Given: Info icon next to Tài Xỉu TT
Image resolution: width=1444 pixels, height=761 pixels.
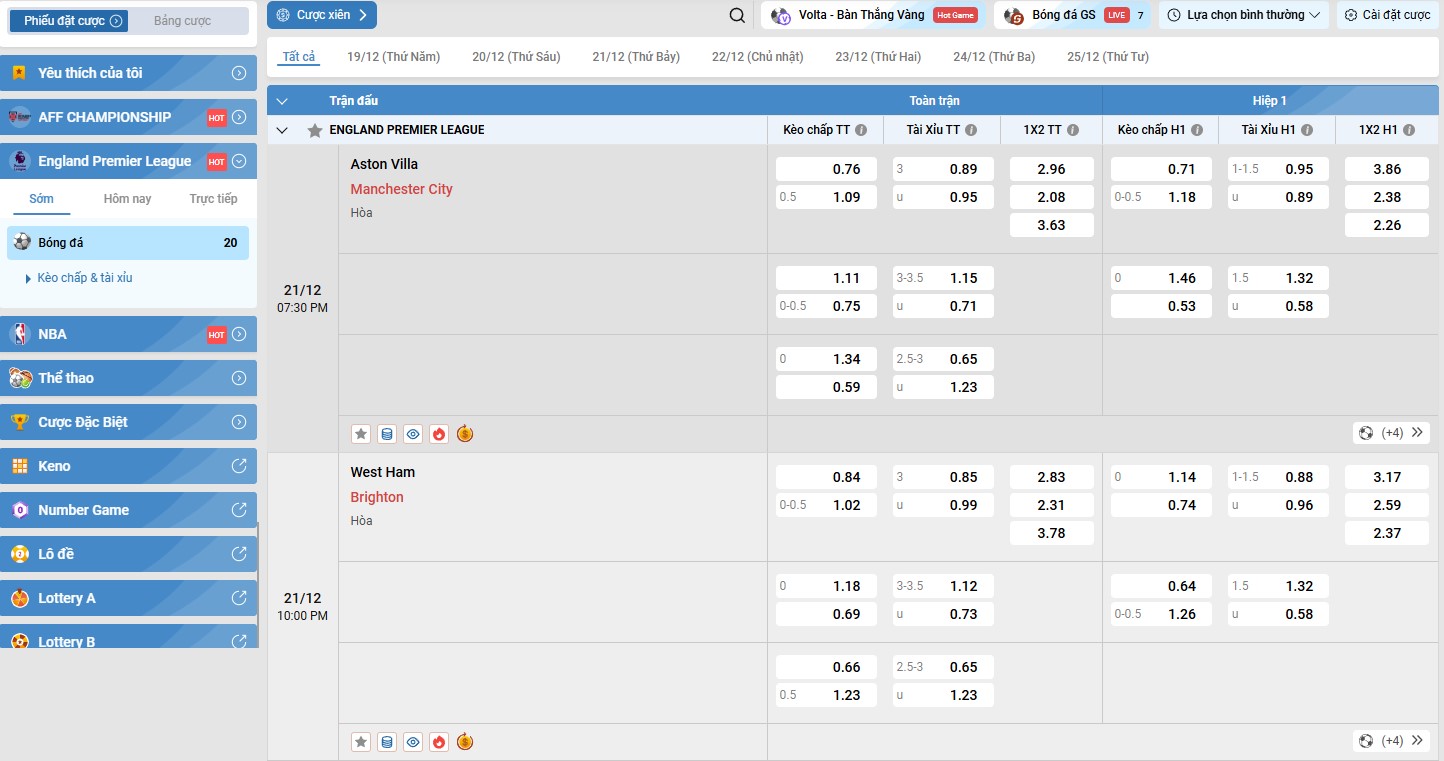Looking at the screenshot, I should click(x=971, y=130).
